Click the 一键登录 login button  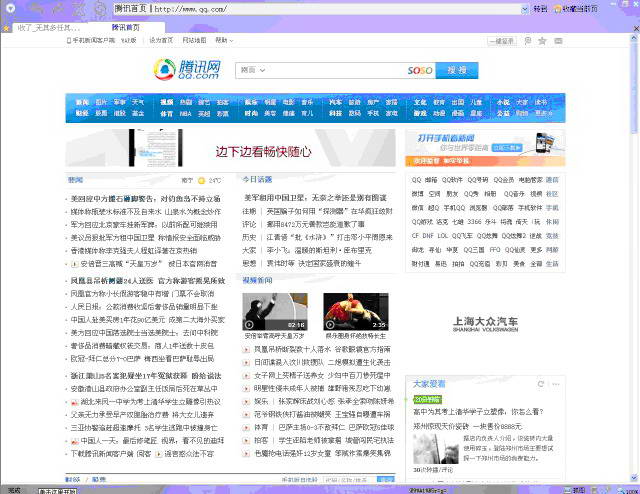(502, 41)
